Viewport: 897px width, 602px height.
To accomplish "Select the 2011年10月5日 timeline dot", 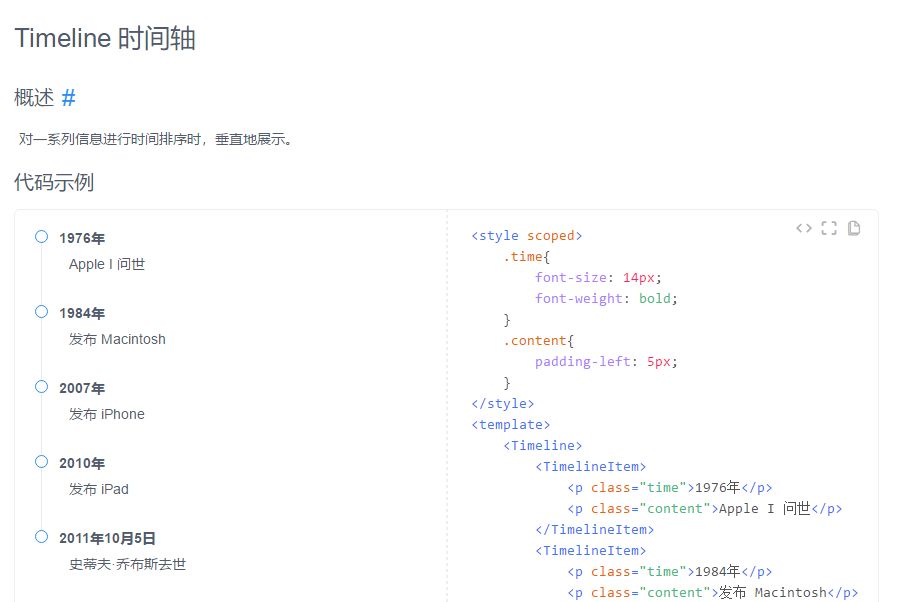I will [x=41, y=536].
